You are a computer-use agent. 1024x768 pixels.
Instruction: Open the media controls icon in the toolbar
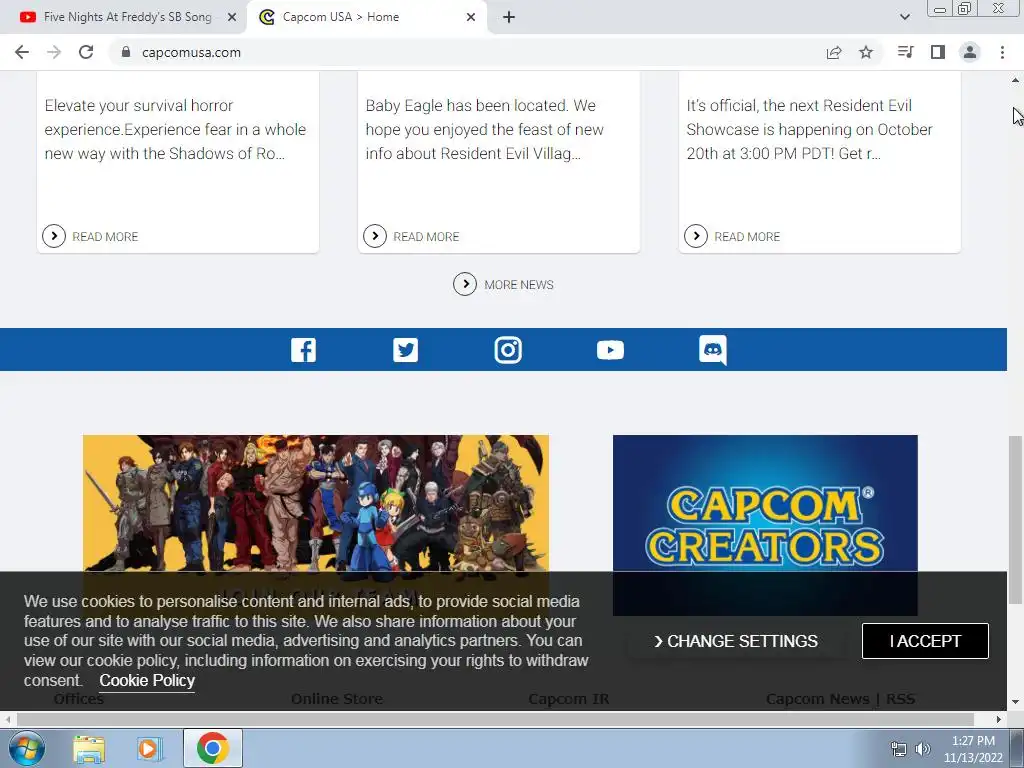905,52
